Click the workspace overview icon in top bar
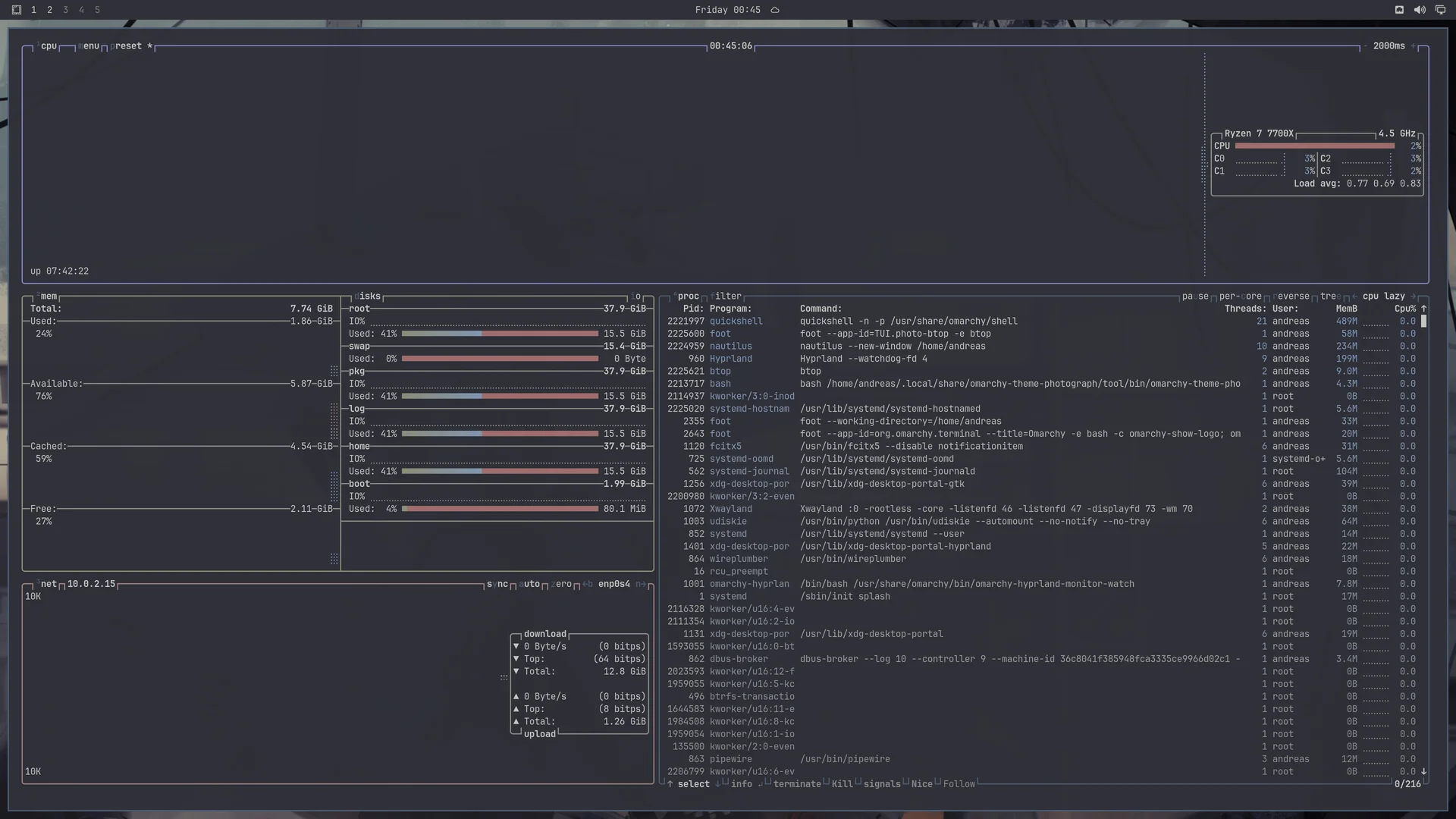This screenshot has height=819, width=1456. click(16, 10)
